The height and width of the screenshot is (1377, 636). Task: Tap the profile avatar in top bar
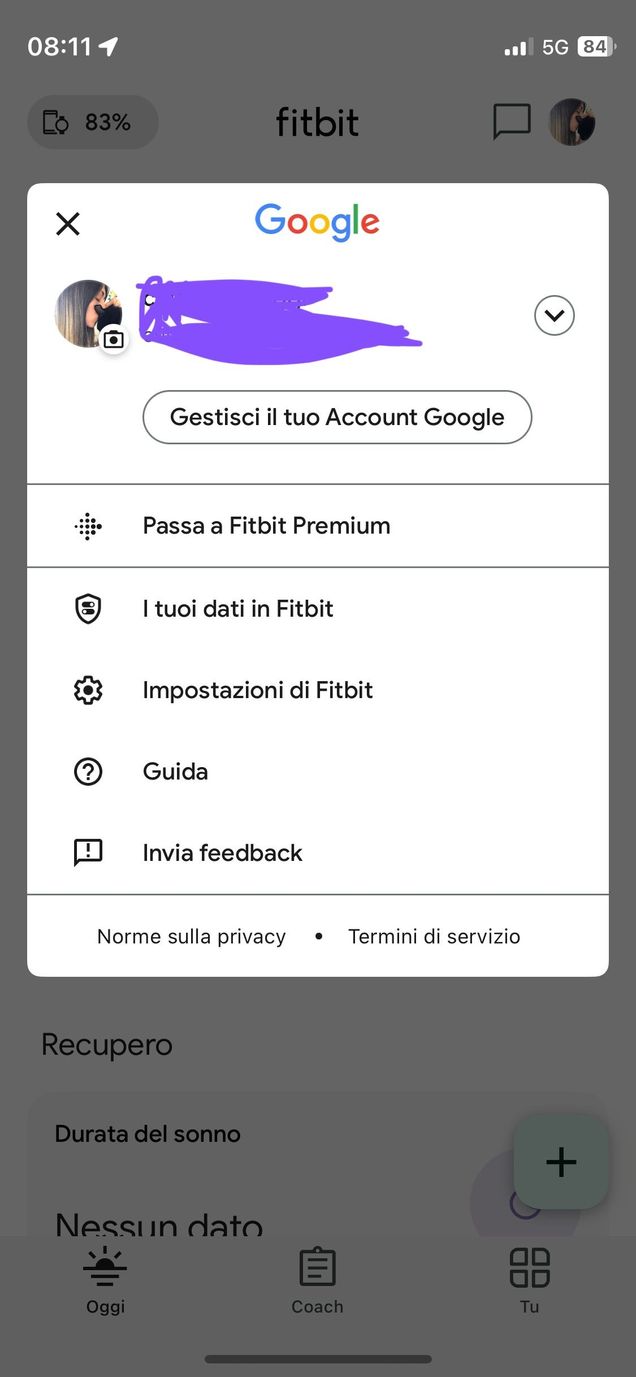click(573, 122)
